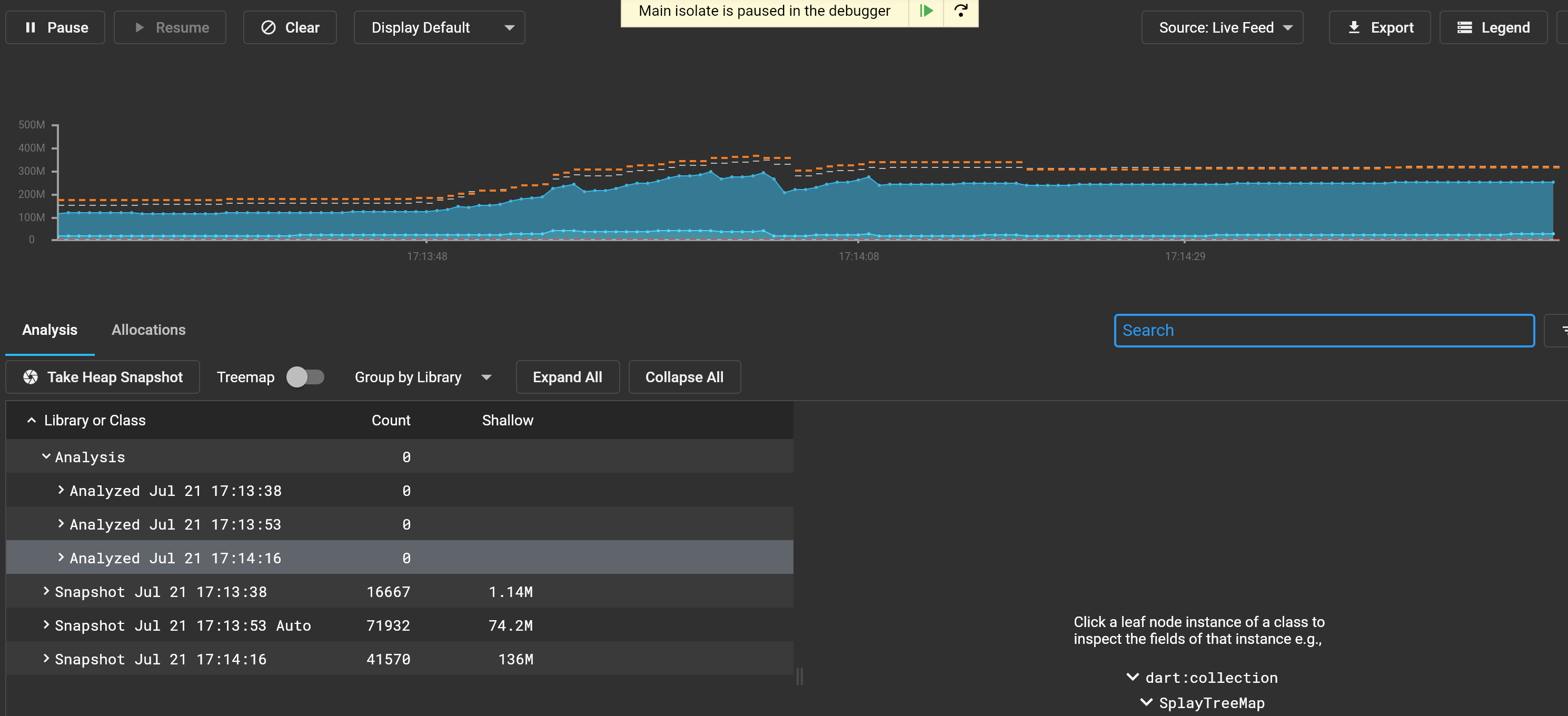Click the Pause icon to pause memory chart
Screen dimensions: 1568x716
32,27
